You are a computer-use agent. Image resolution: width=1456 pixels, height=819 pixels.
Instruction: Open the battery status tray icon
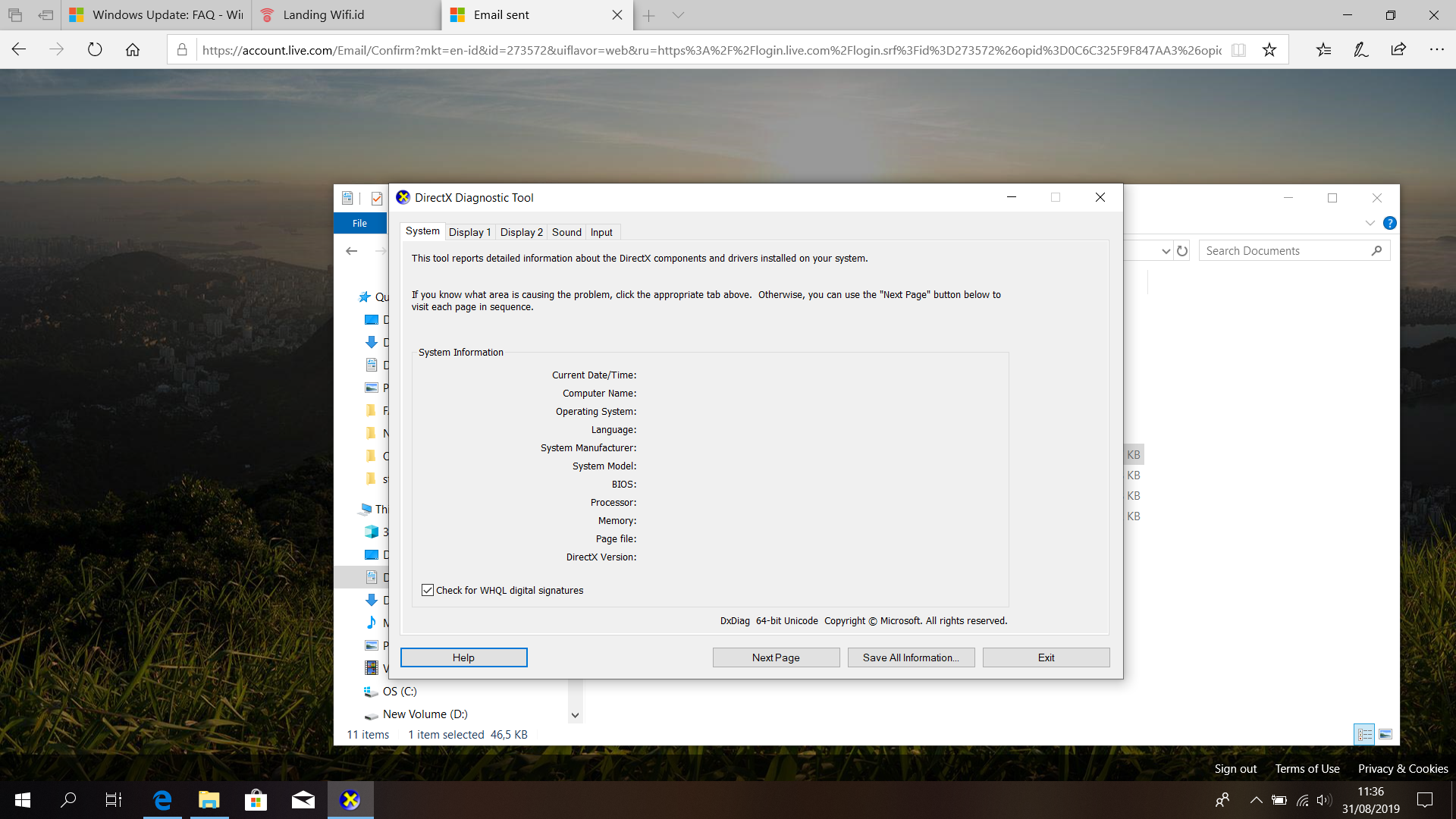click(x=1279, y=800)
